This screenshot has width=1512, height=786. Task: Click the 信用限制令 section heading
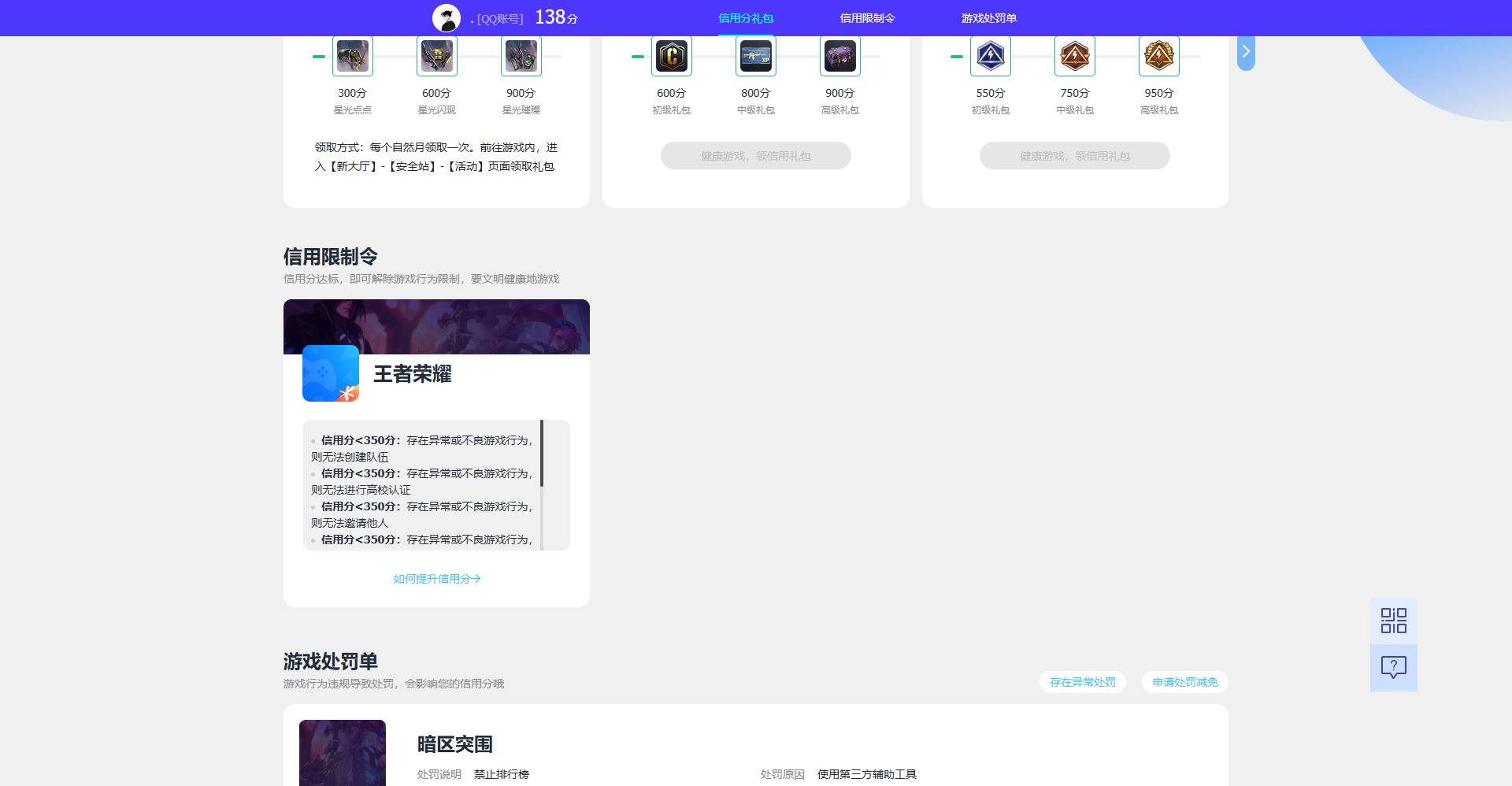click(331, 257)
